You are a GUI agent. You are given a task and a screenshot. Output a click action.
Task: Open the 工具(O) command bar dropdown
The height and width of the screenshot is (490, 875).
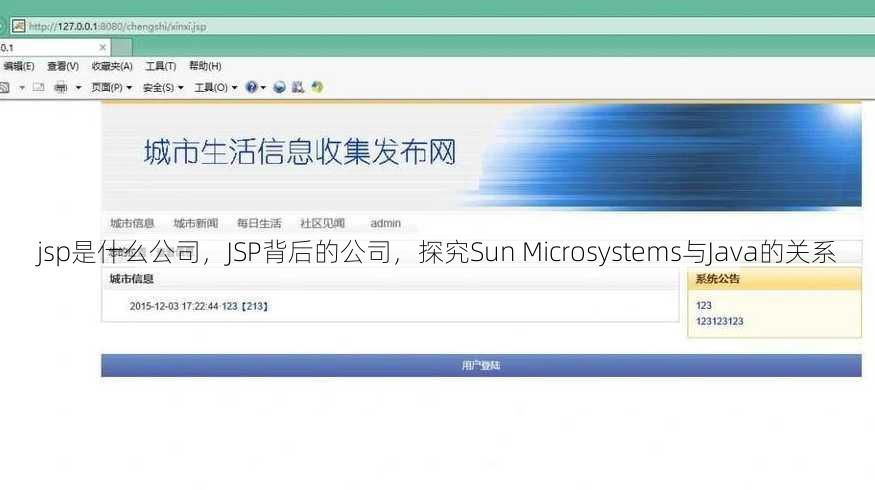point(215,88)
